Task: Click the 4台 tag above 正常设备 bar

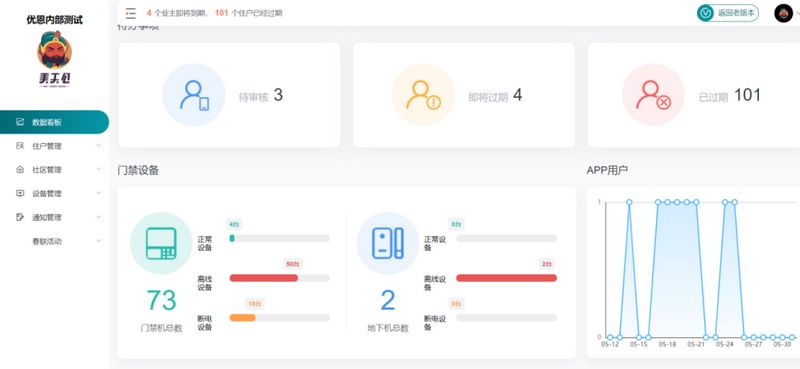Action: 235,224
